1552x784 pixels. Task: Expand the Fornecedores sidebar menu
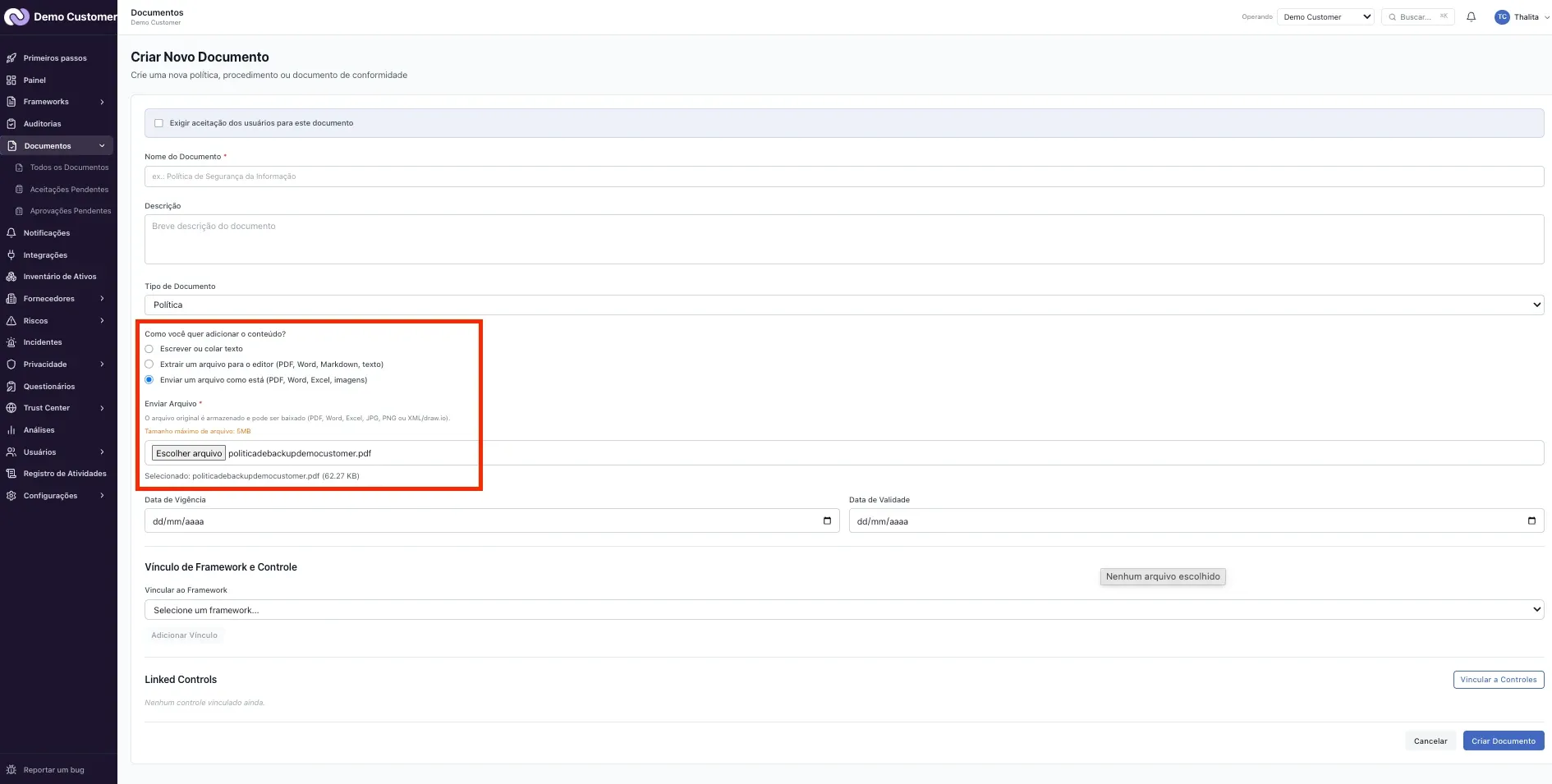pyautogui.click(x=102, y=299)
